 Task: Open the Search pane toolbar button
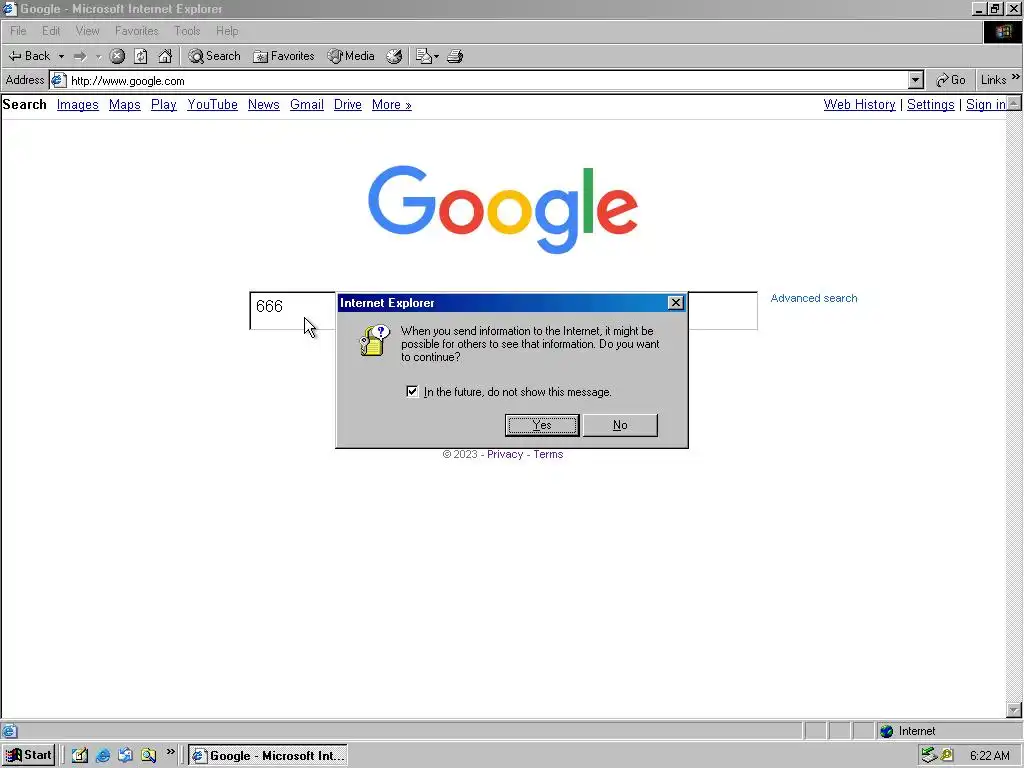tap(214, 56)
